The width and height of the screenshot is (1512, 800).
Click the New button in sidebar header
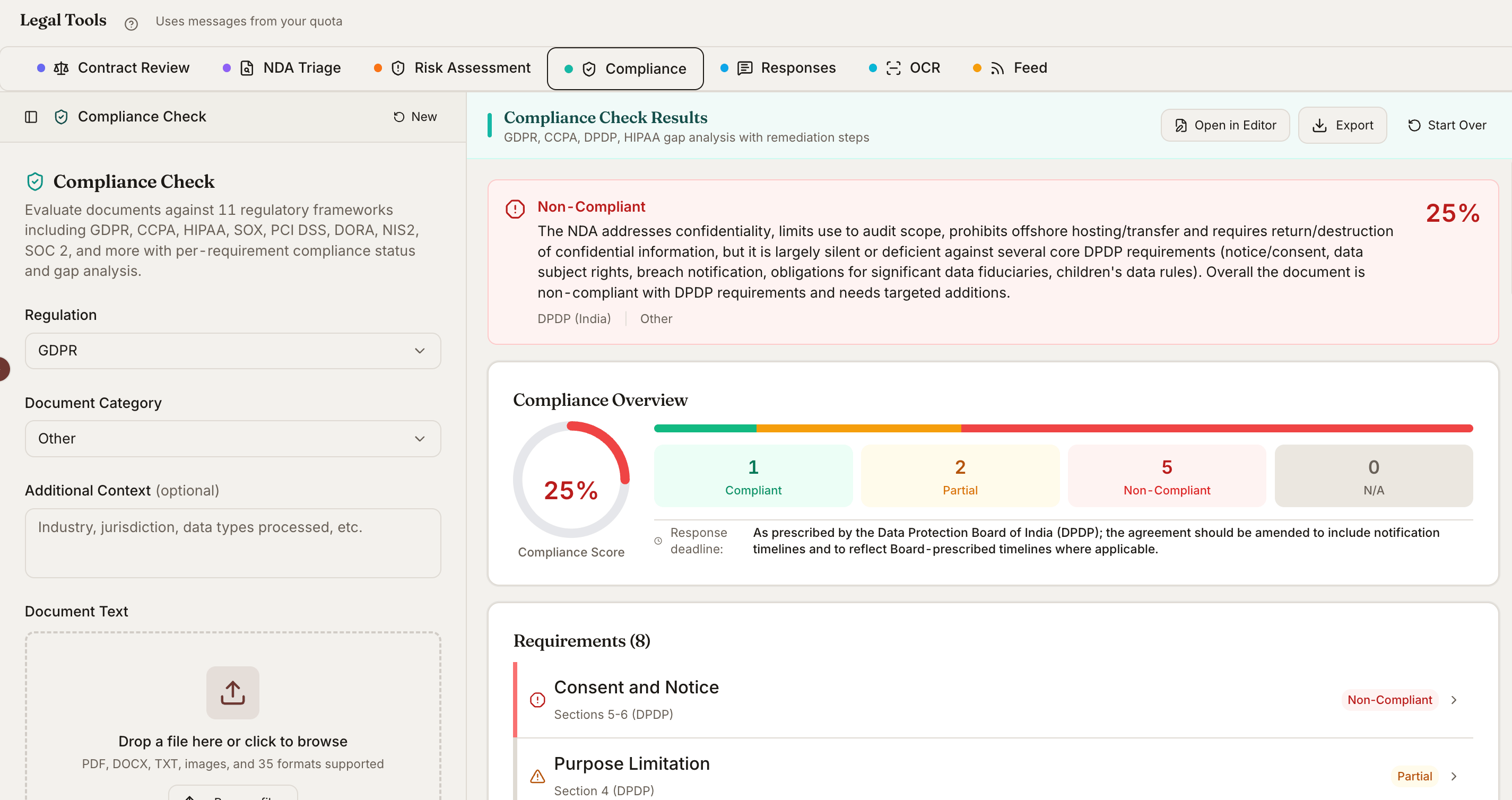coord(415,117)
